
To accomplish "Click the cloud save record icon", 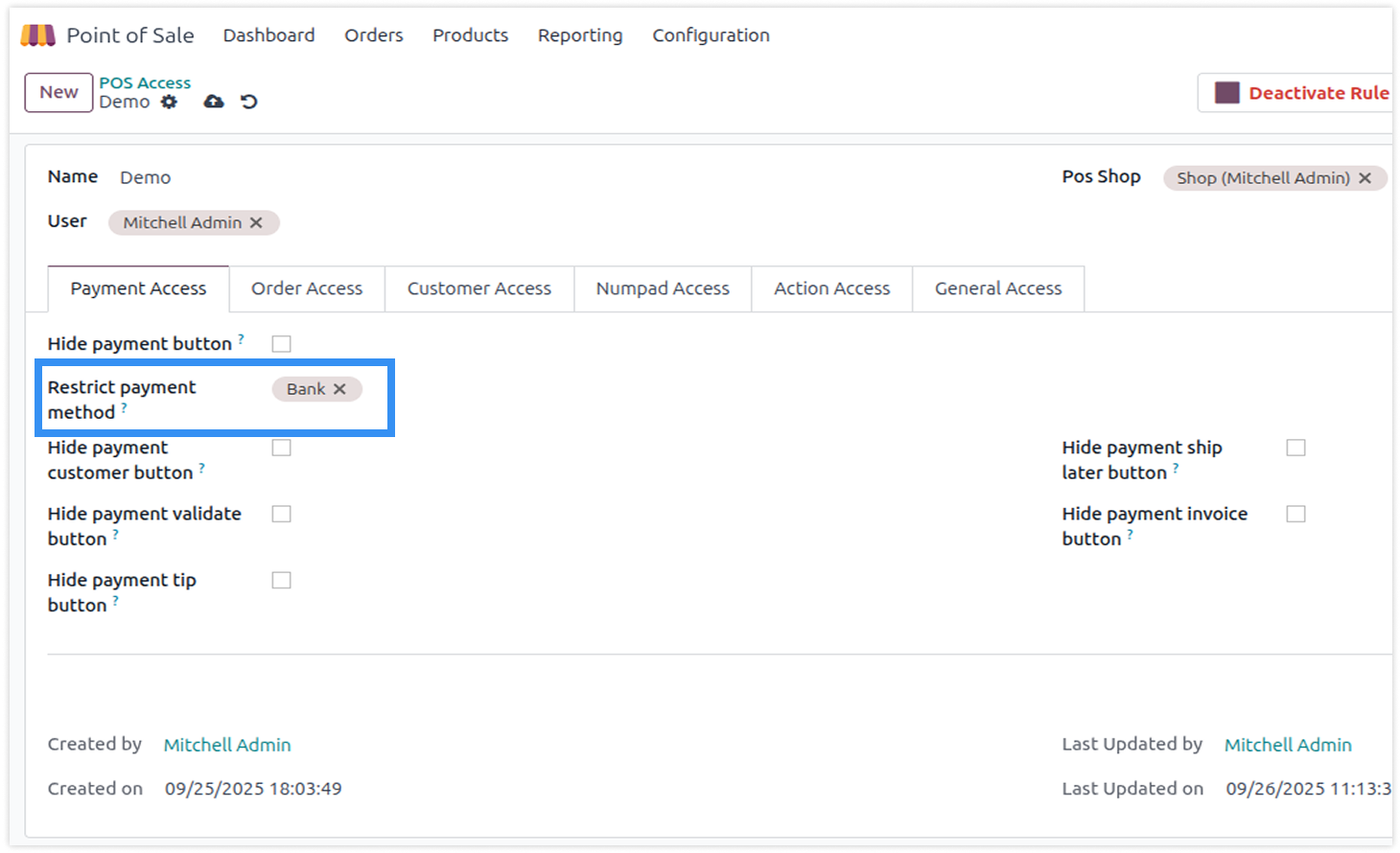I will coord(214,102).
